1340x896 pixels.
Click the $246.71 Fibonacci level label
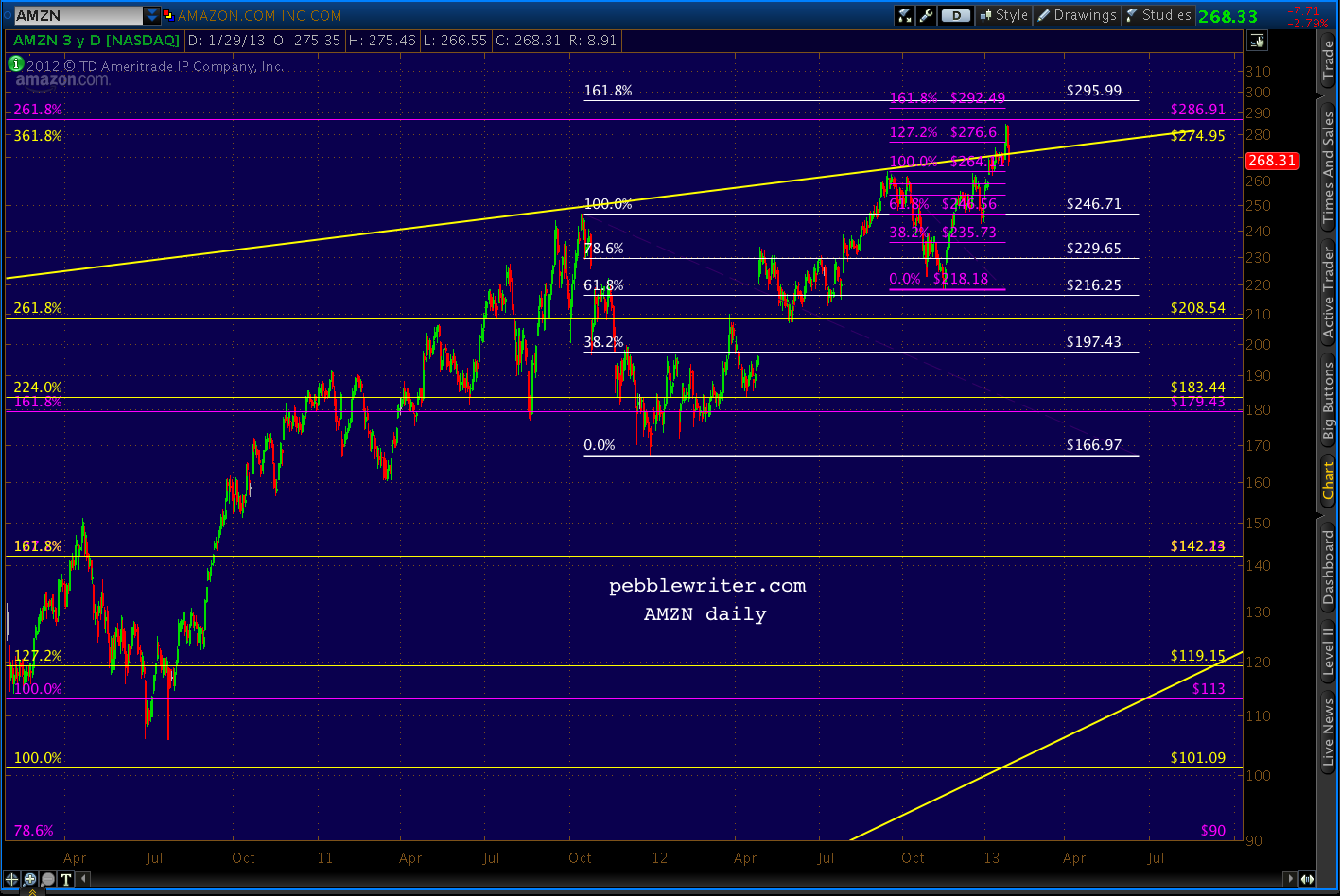pos(1094,203)
